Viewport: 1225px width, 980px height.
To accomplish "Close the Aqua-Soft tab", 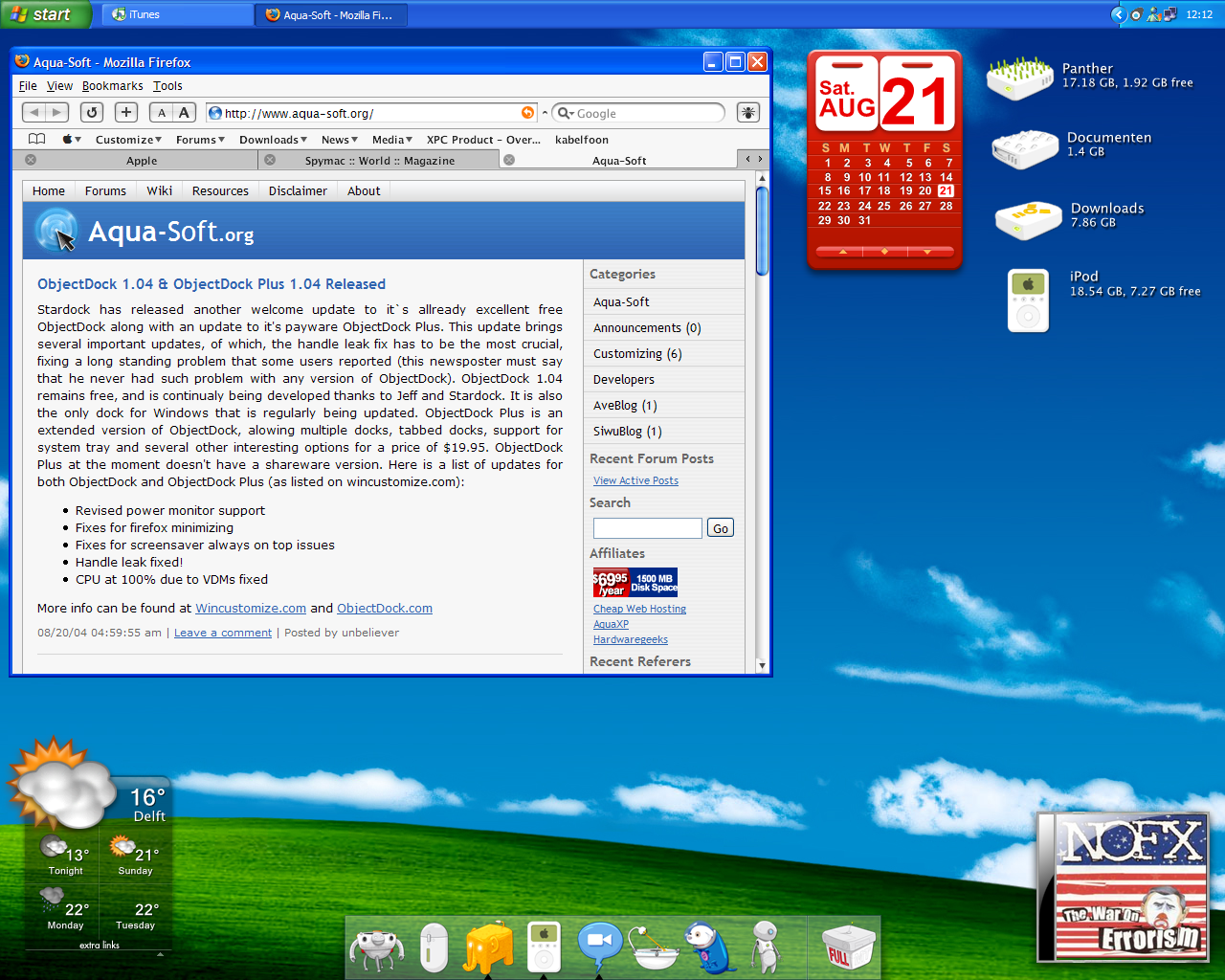I will pyautogui.click(x=509, y=160).
